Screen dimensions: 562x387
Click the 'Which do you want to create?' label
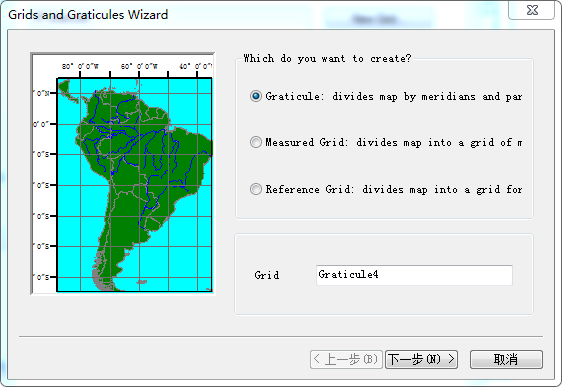327,58
